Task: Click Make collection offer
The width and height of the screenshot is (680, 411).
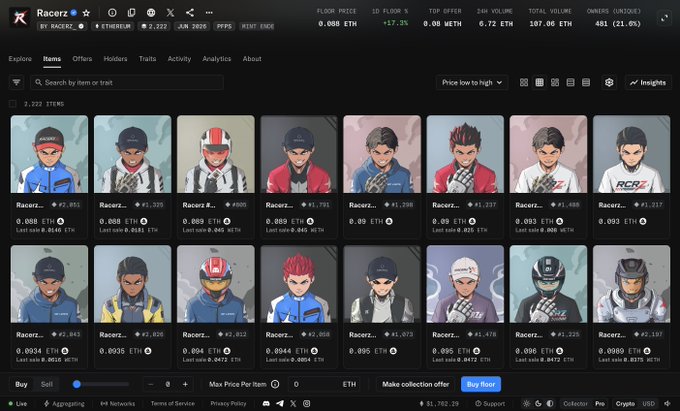Action: 415,384
